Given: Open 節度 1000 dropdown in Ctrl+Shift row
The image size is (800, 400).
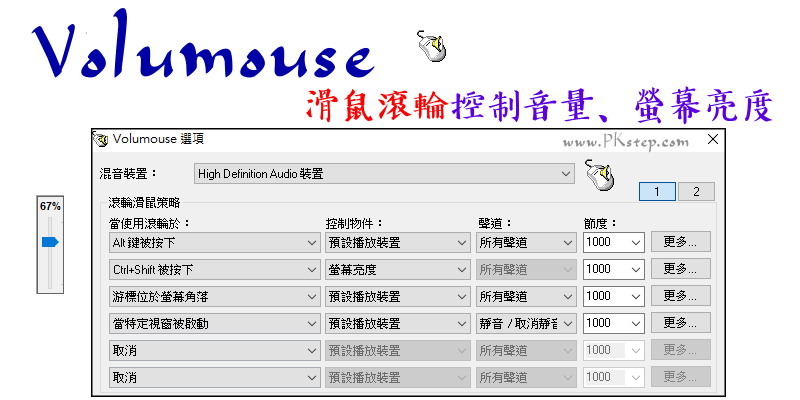Looking at the screenshot, I should point(614,269).
